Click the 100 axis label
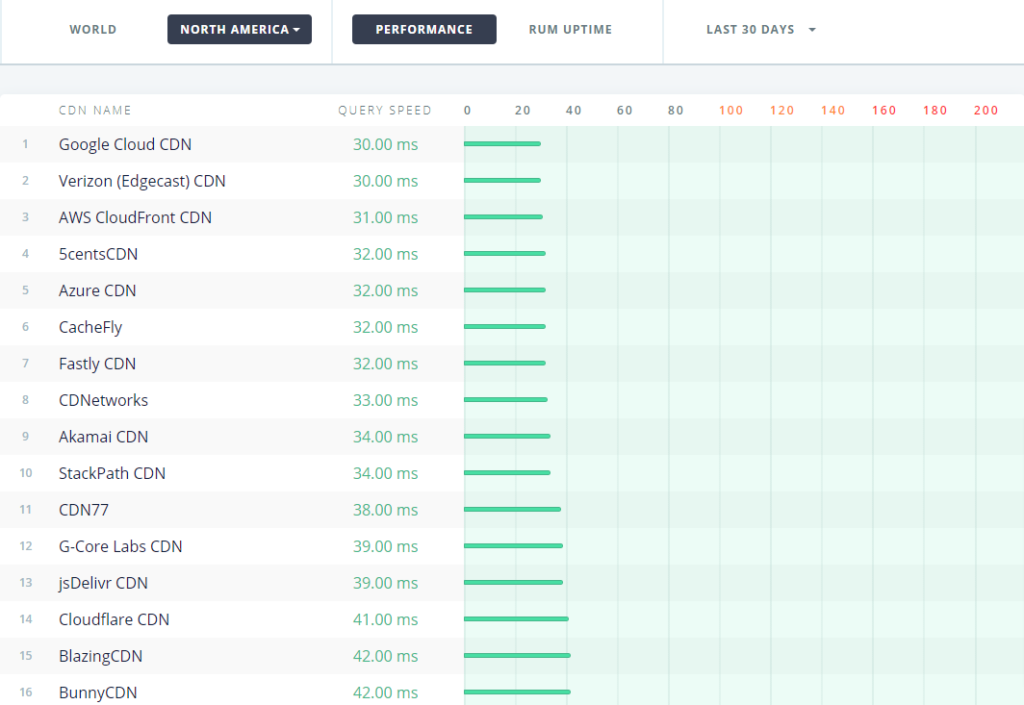Image resolution: width=1024 pixels, height=705 pixels. pyautogui.click(x=731, y=110)
